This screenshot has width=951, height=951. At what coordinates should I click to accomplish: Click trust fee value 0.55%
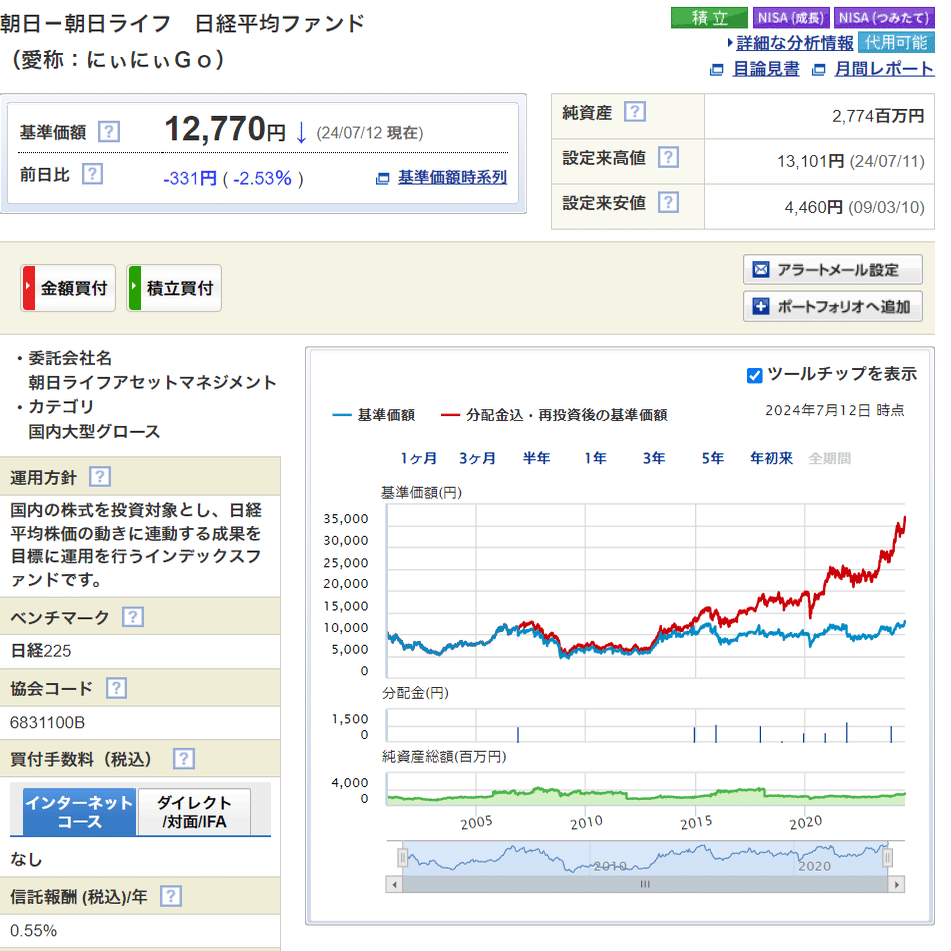pos(33,930)
